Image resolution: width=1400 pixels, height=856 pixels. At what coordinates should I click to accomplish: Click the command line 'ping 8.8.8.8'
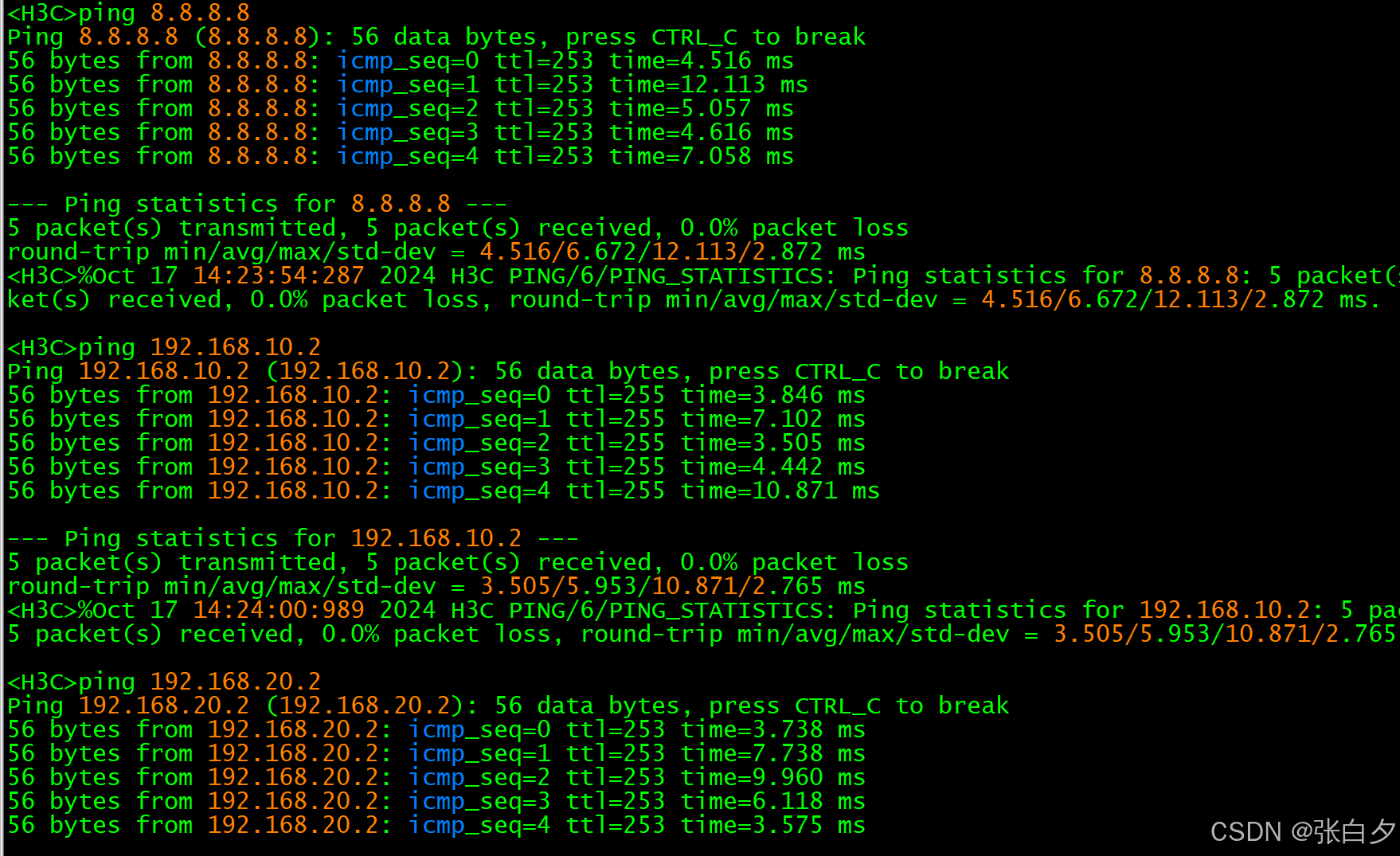[129, 13]
